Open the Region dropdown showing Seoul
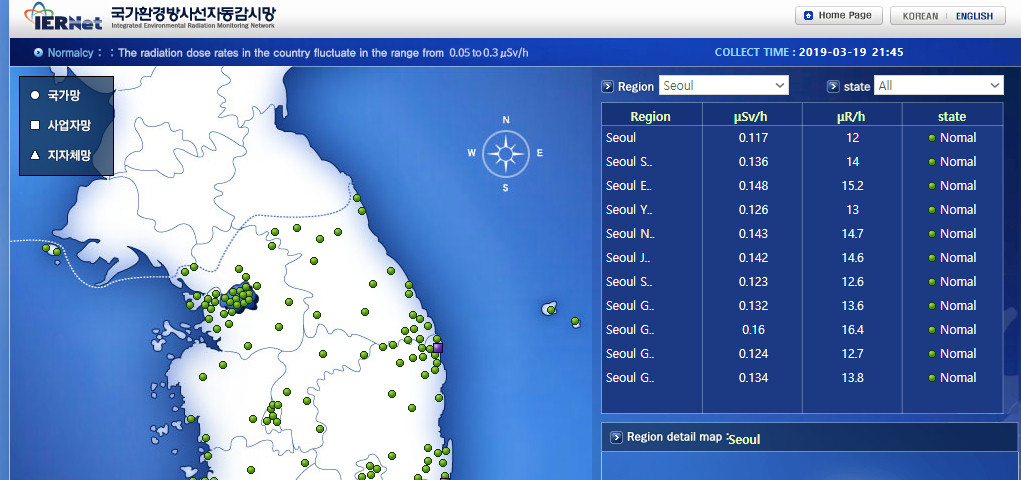Viewport: 1021px width, 480px height. coord(723,86)
